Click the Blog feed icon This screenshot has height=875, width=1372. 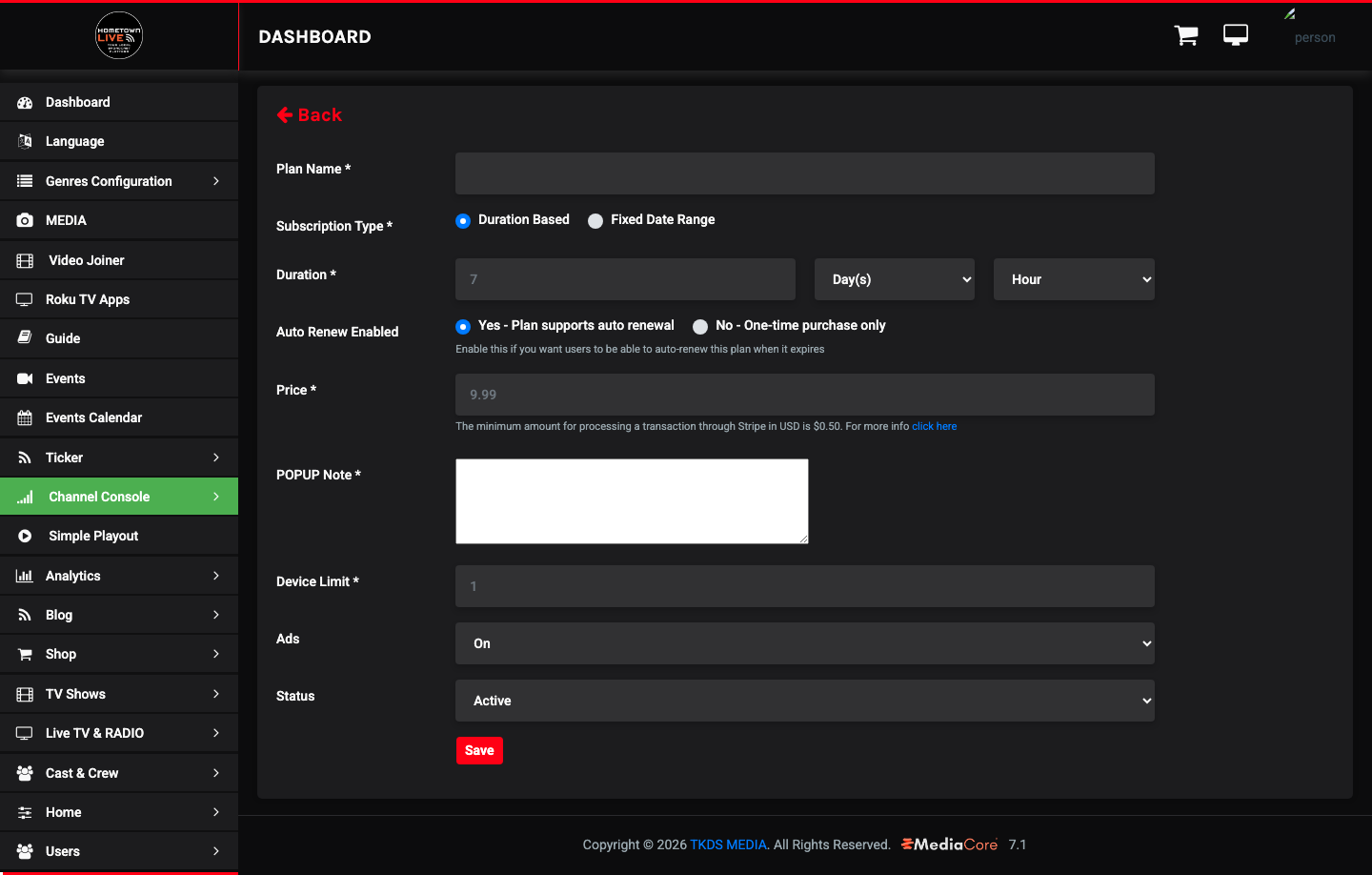pyautogui.click(x=25, y=615)
